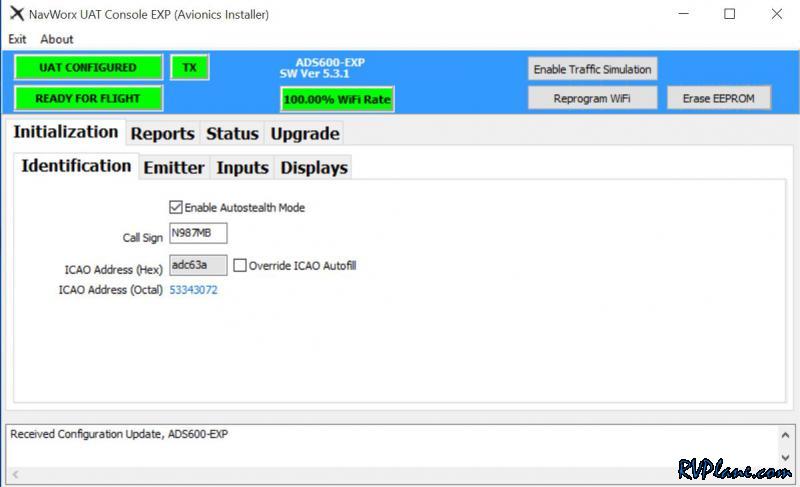Click the NavWorx X app icon in title bar

click(x=17, y=14)
